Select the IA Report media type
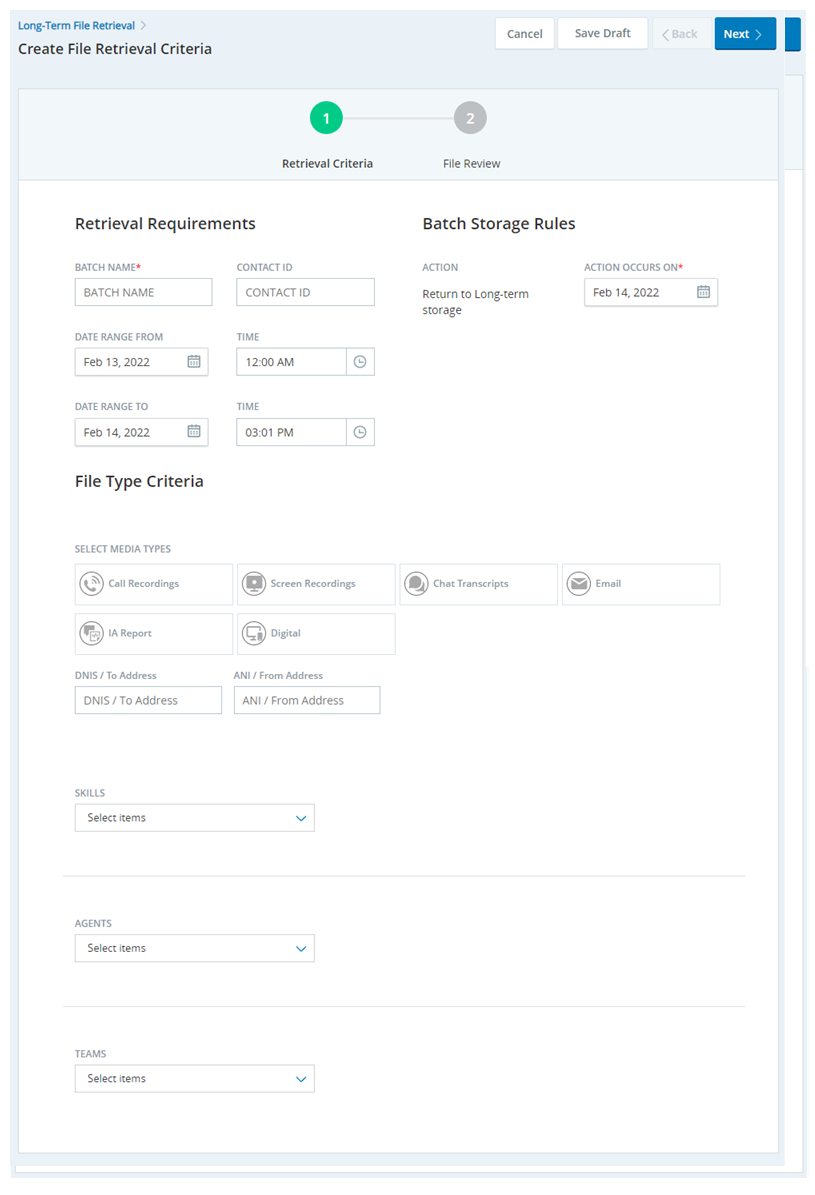This screenshot has width=815, height=1195. click(153, 633)
